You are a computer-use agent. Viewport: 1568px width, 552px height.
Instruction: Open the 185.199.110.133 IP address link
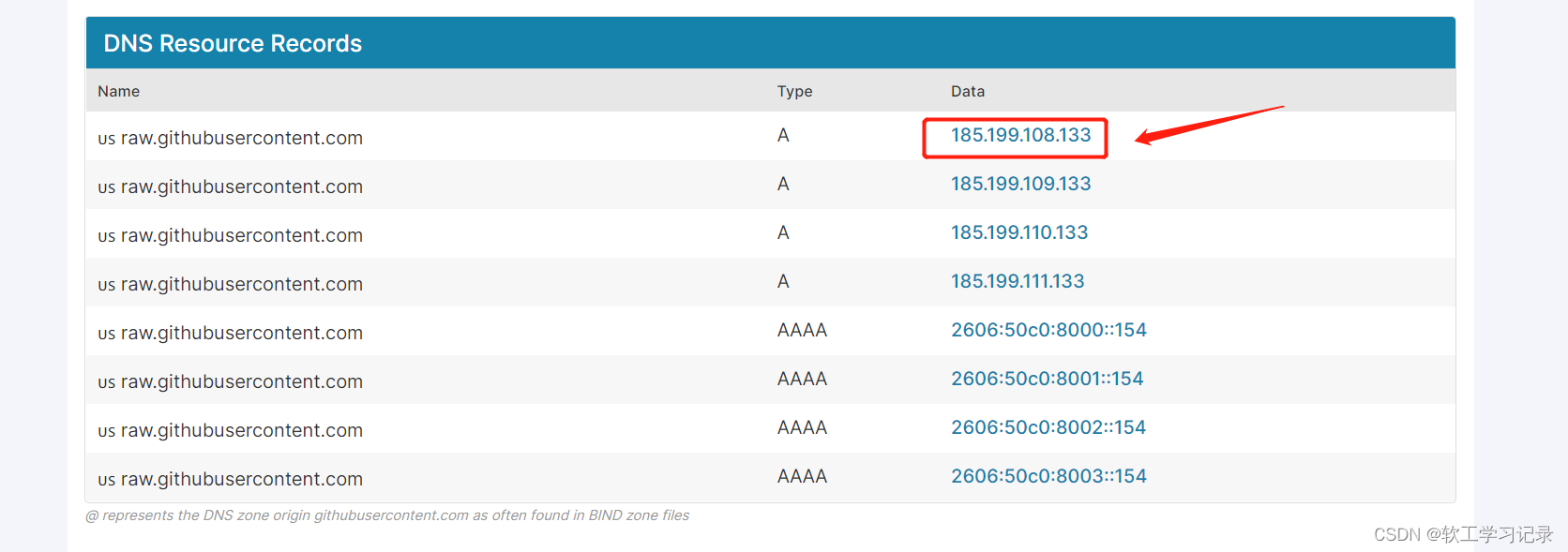[1019, 232]
